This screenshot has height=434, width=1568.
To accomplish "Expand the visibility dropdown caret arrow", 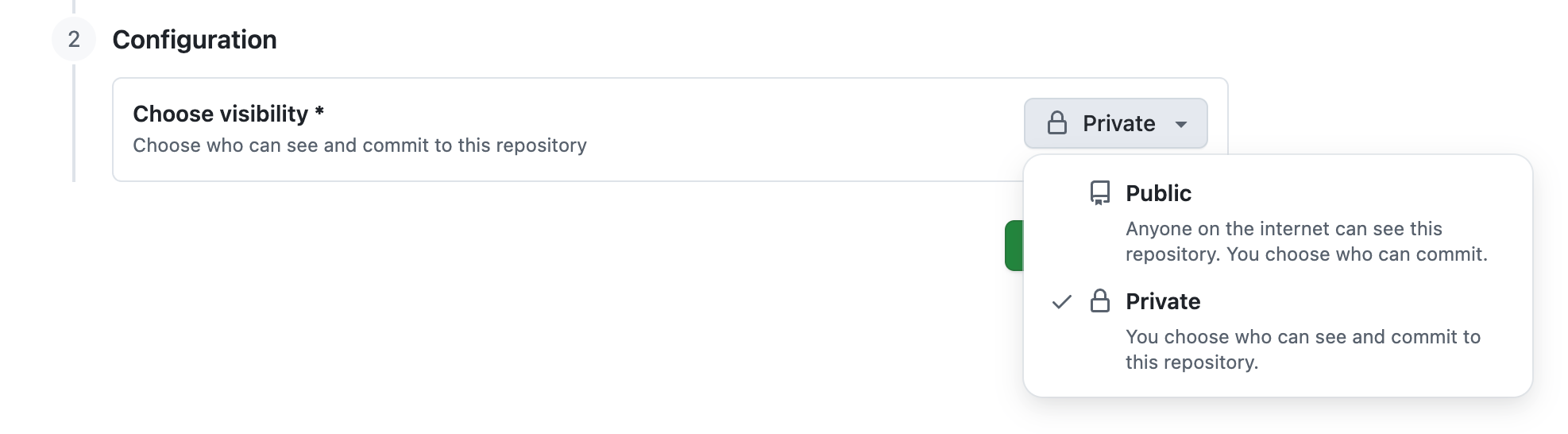I will tap(1181, 124).
